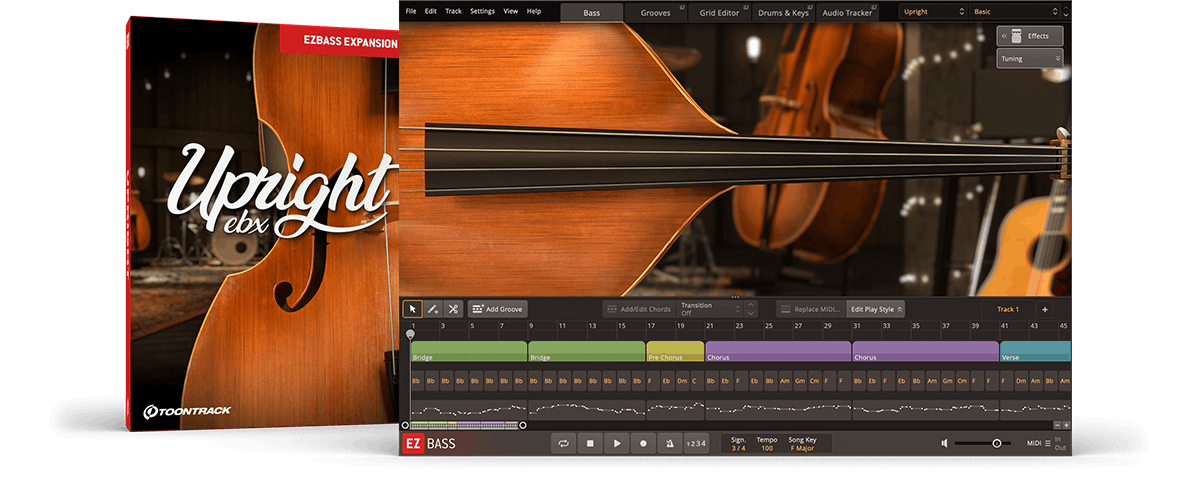Click the Tempo 100 field
Viewport: 1200px width, 488px height.
(767, 443)
